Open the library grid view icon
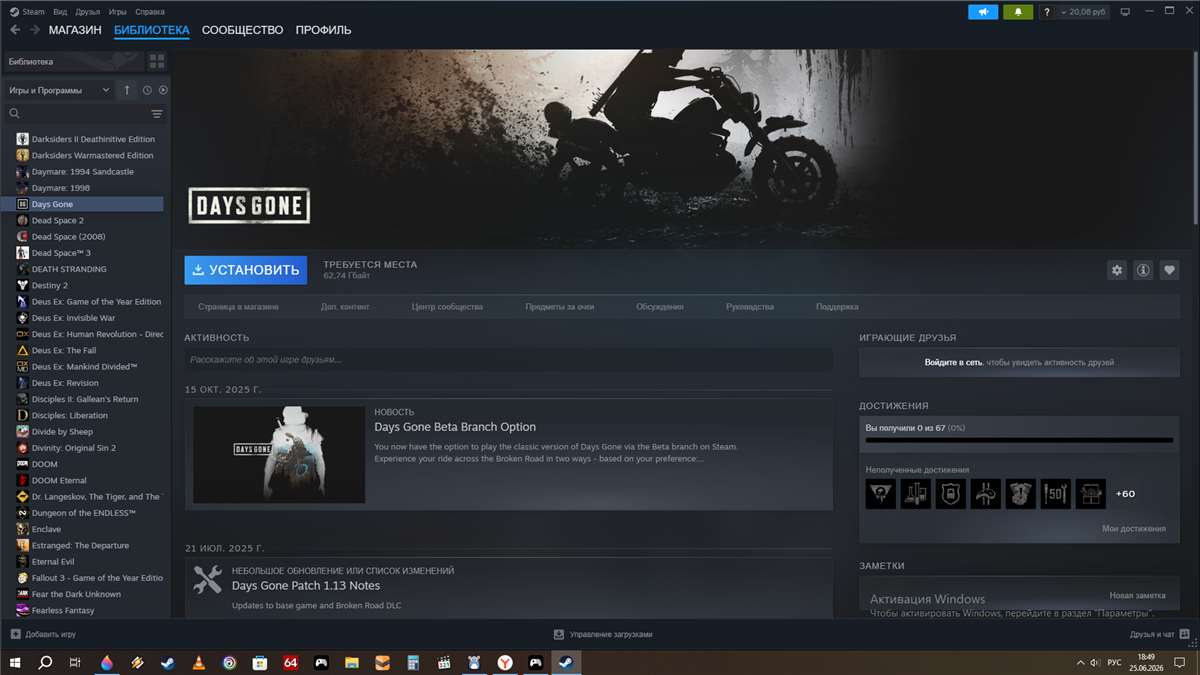 157,62
